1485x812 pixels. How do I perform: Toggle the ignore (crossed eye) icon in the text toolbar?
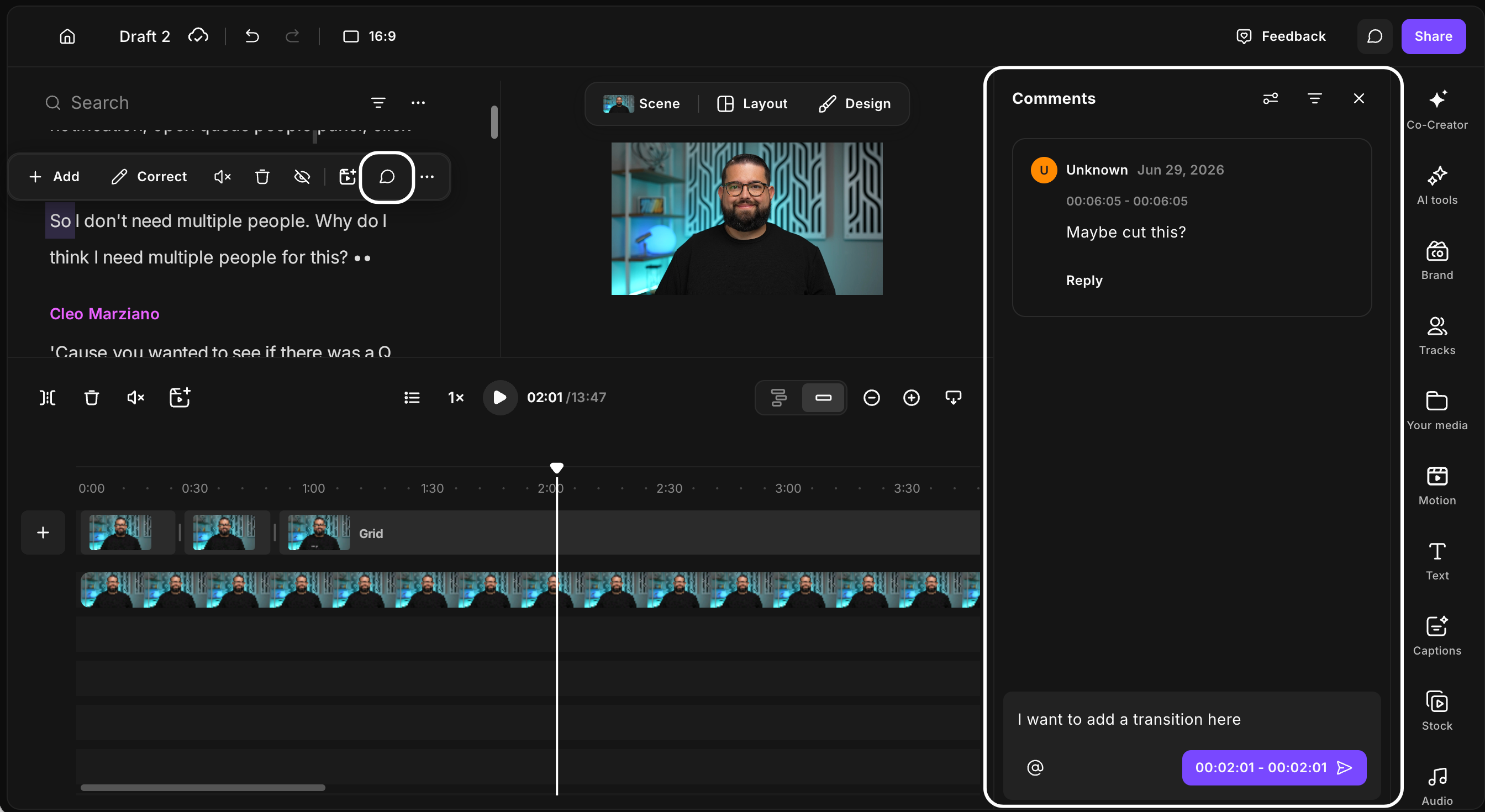pos(302,176)
